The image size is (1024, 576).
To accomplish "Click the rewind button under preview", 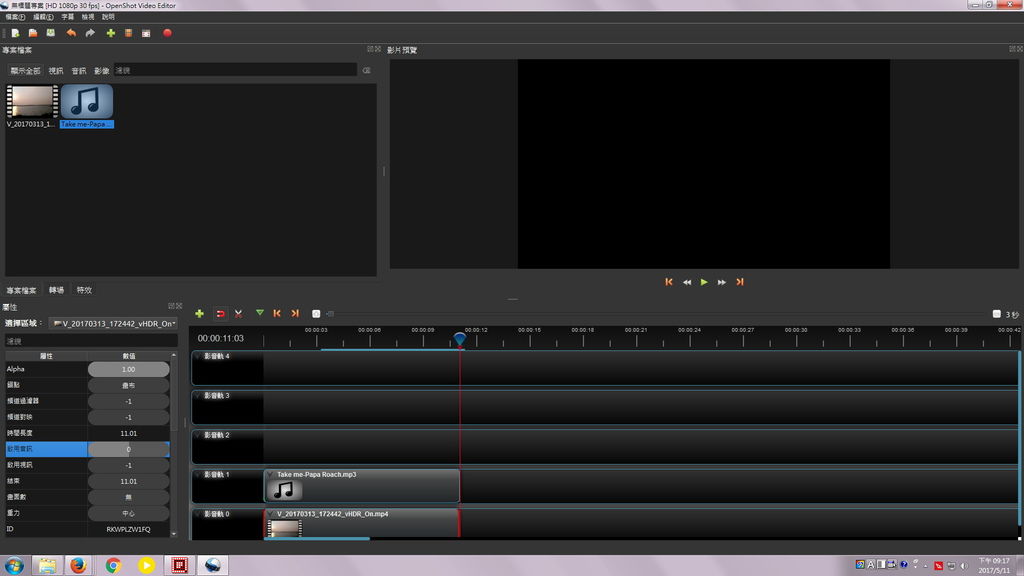I will click(x=687, y=282).
